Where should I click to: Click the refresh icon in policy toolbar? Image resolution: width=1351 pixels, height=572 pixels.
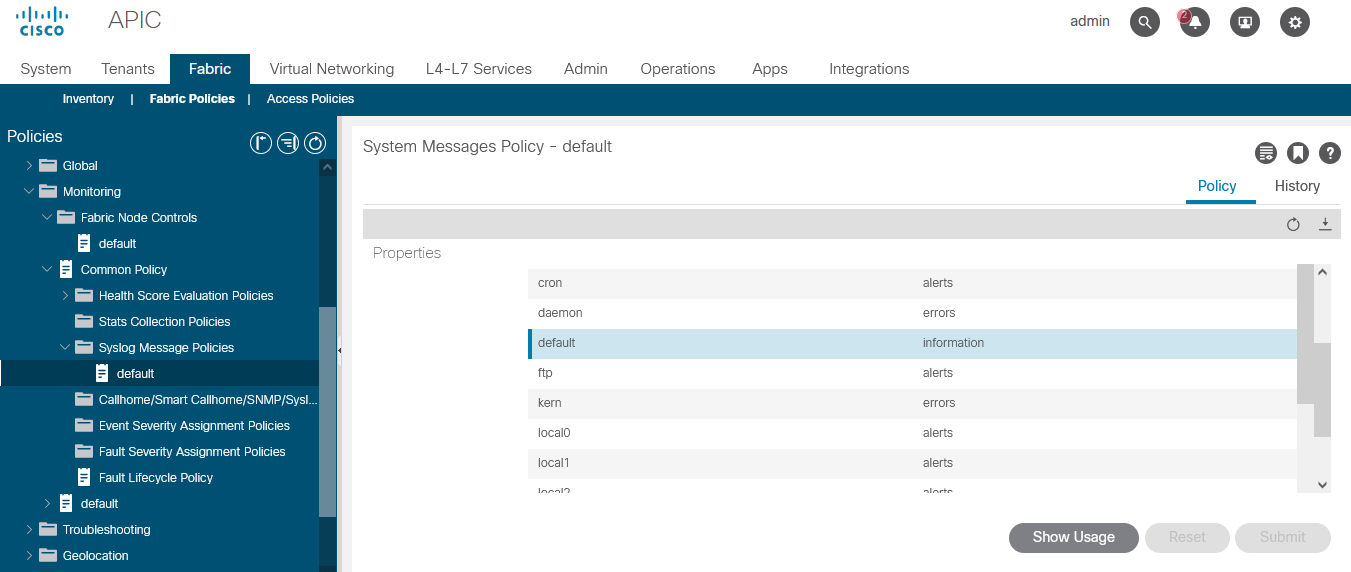[1293, 225]
